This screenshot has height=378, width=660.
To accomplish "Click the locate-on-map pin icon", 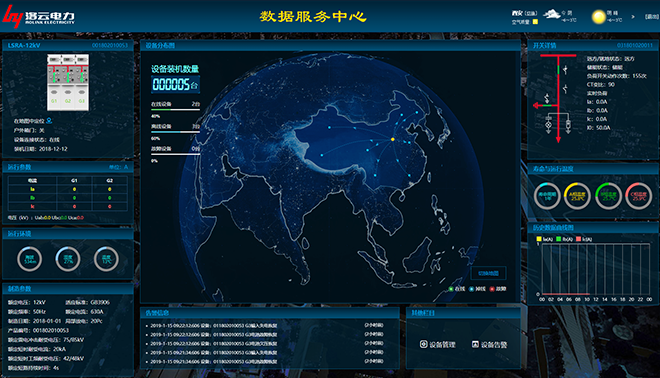I will click(49, 121).
